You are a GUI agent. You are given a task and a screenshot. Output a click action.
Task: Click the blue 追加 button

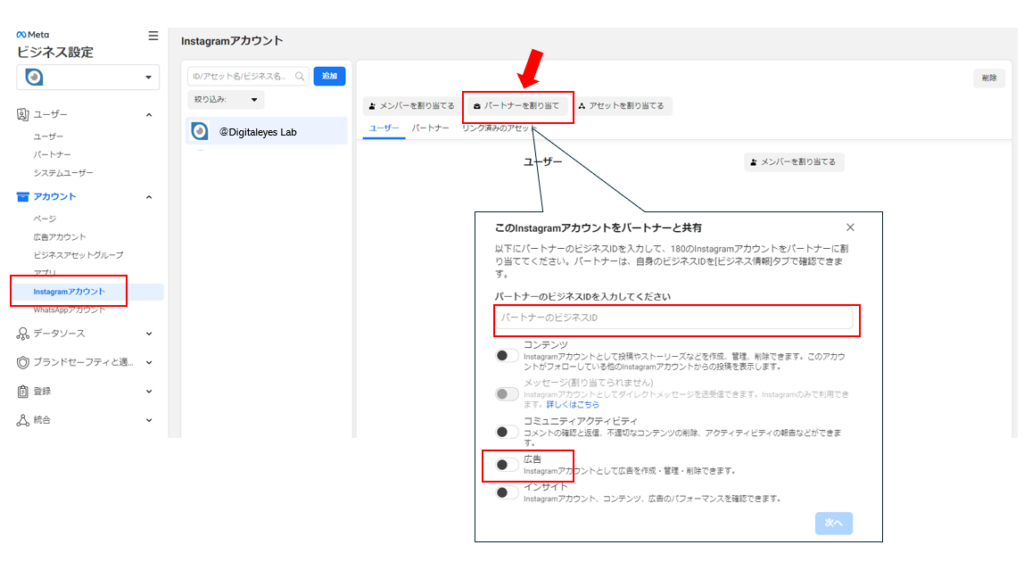(330, 76)
